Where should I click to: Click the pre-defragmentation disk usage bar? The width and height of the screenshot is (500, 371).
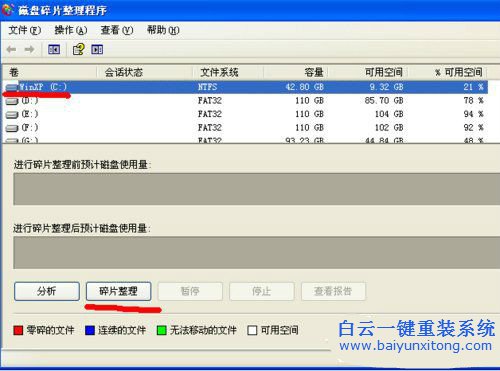coord(257,189)
